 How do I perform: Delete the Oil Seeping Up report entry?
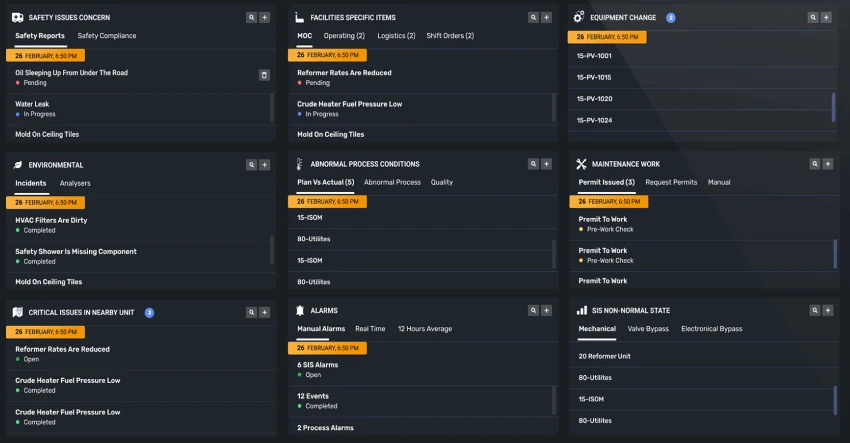coord(264,75)
